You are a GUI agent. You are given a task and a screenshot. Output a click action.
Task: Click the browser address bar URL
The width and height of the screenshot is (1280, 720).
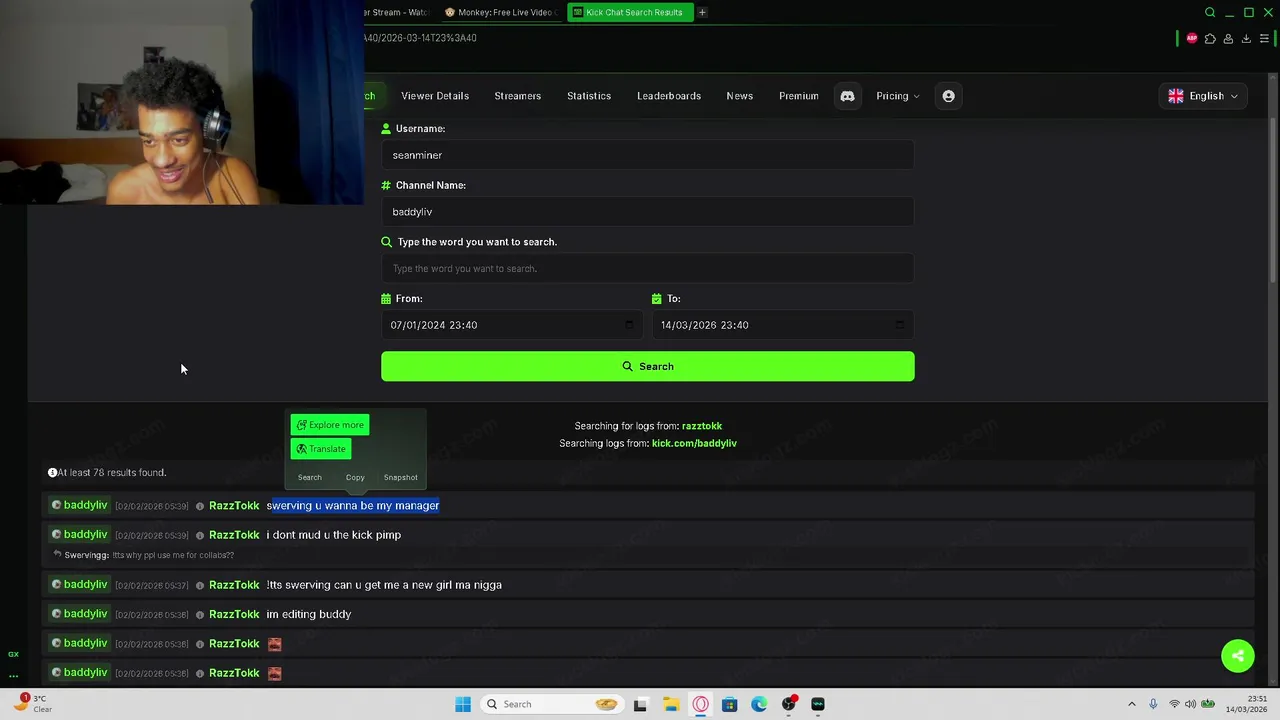point(420,38)
